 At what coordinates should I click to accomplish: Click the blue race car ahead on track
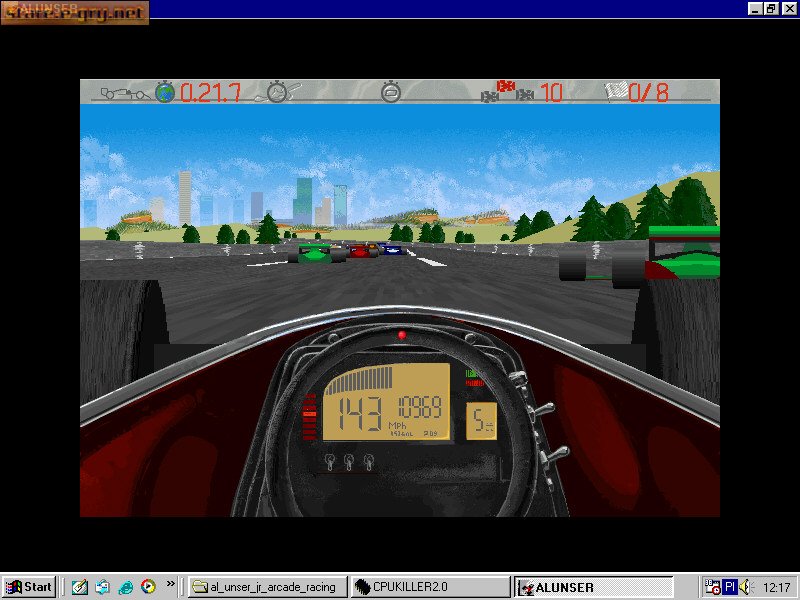click(x=390, y=249)
